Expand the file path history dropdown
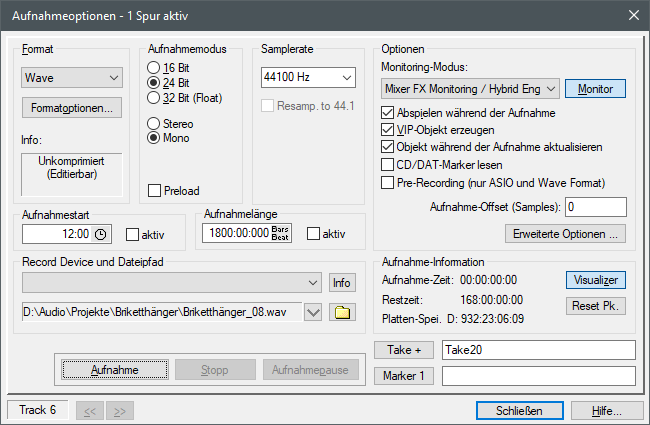Screen dimensions: 650x425 313,312
